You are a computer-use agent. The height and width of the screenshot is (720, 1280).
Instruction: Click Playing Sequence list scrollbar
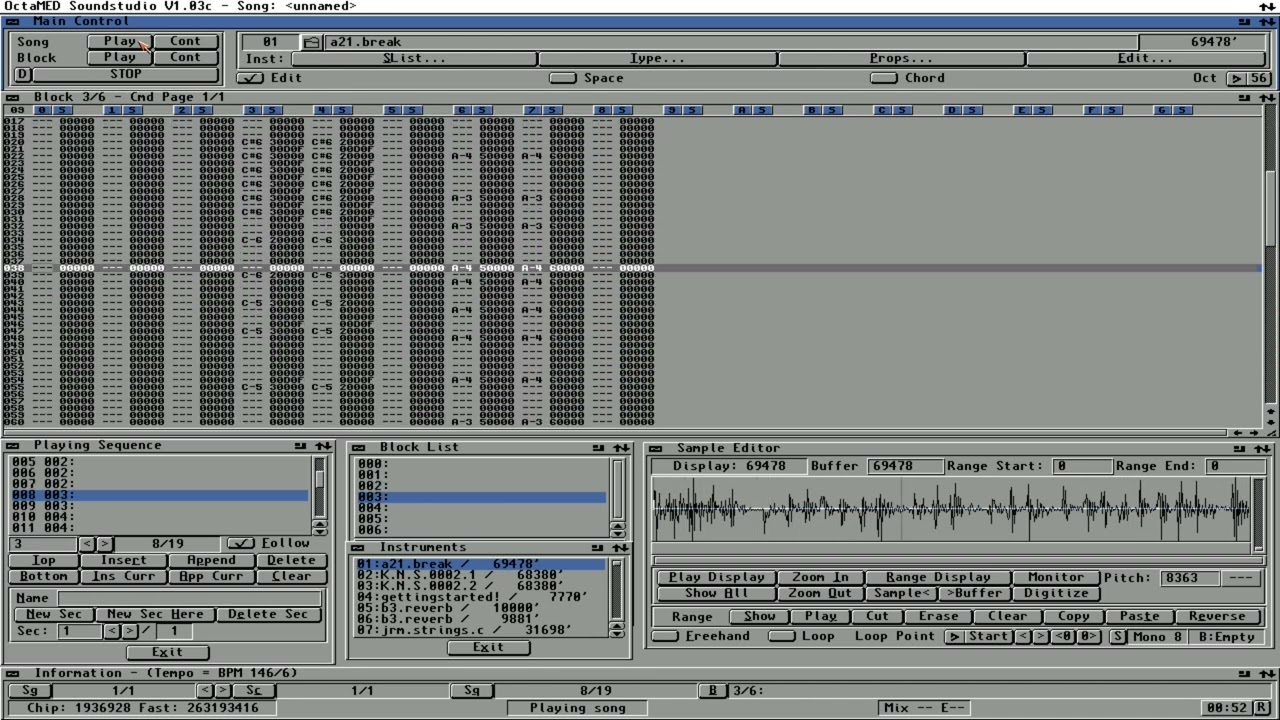click(x=320, y=488)
